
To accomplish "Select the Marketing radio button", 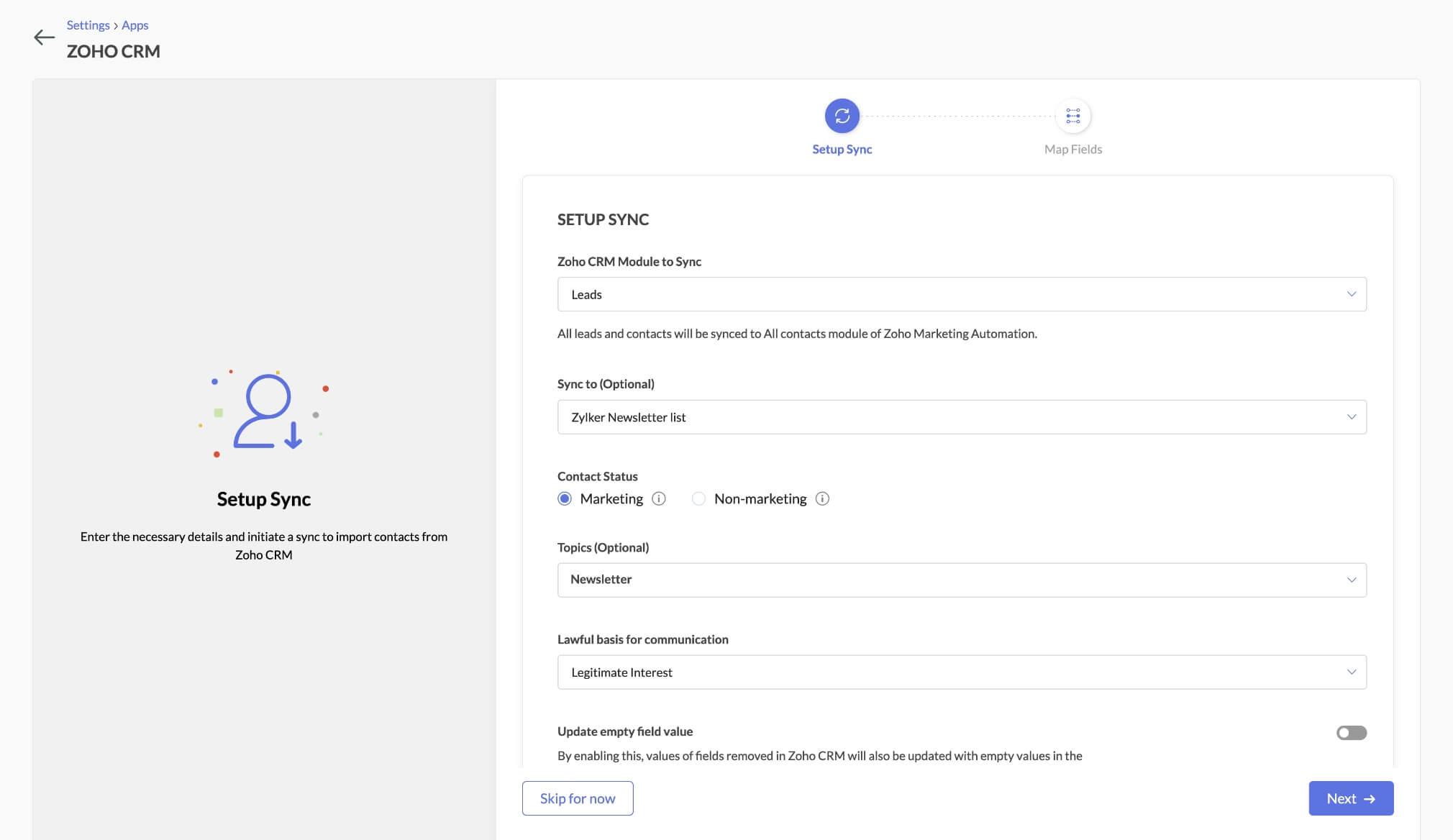I will 565,498.
